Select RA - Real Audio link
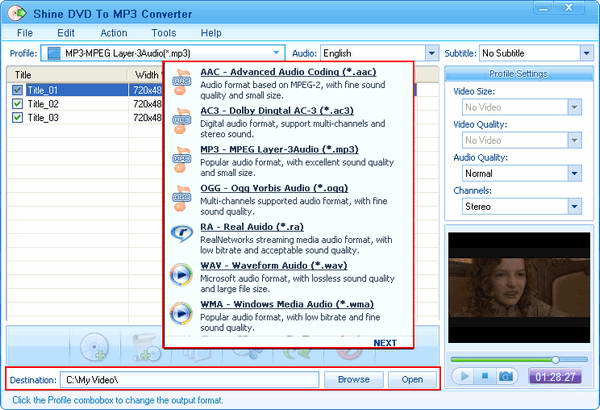The image size is (600, 410). point(252,227)
